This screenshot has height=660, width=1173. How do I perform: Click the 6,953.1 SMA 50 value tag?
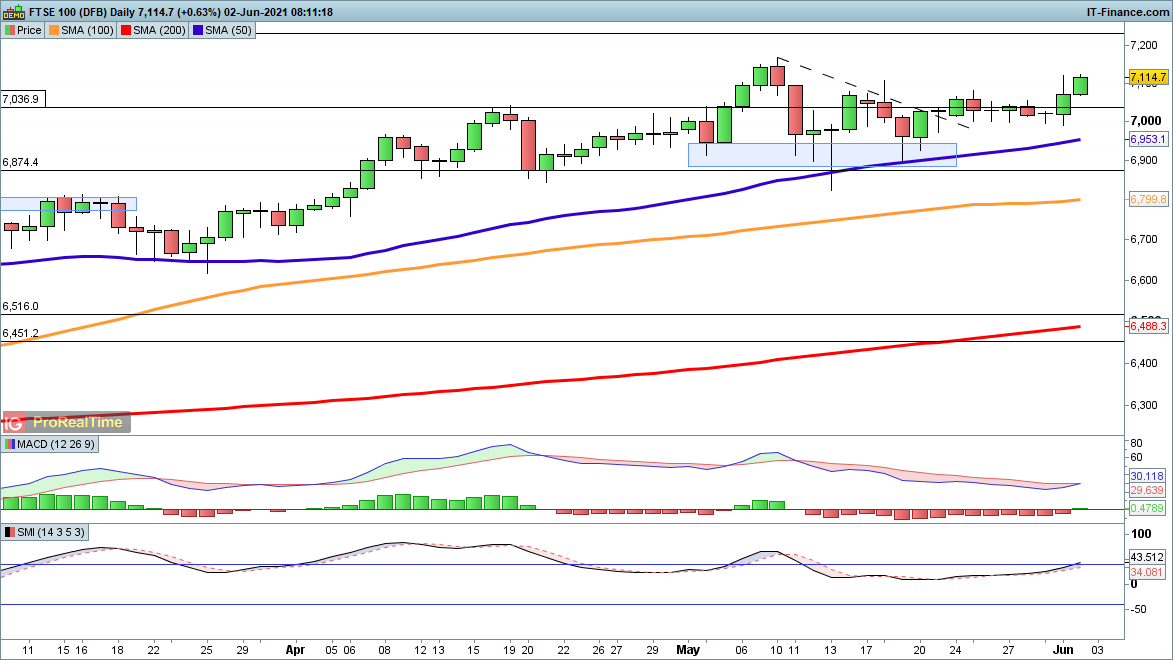pos(1148,140)
